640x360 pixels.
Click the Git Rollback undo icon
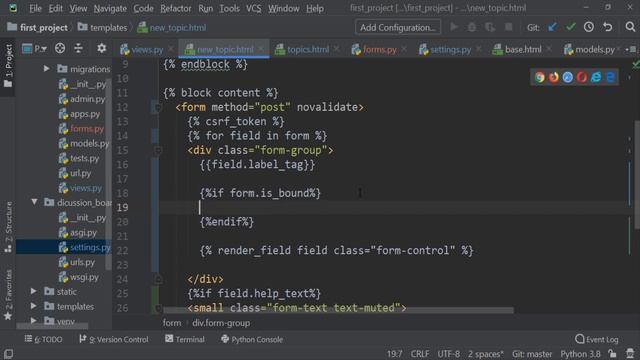pyautogui.click(x=608, y=27)
